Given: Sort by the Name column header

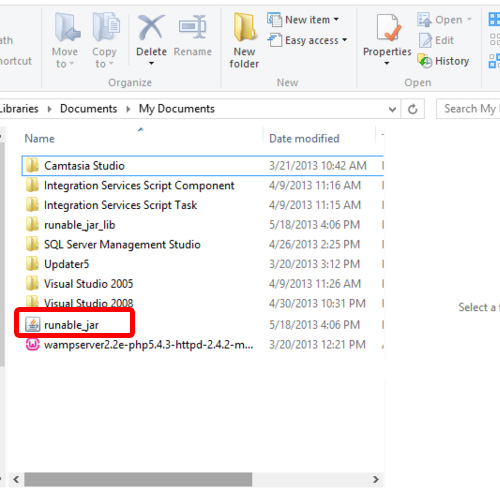Looking at the screenshot, I should coord(39,138).
